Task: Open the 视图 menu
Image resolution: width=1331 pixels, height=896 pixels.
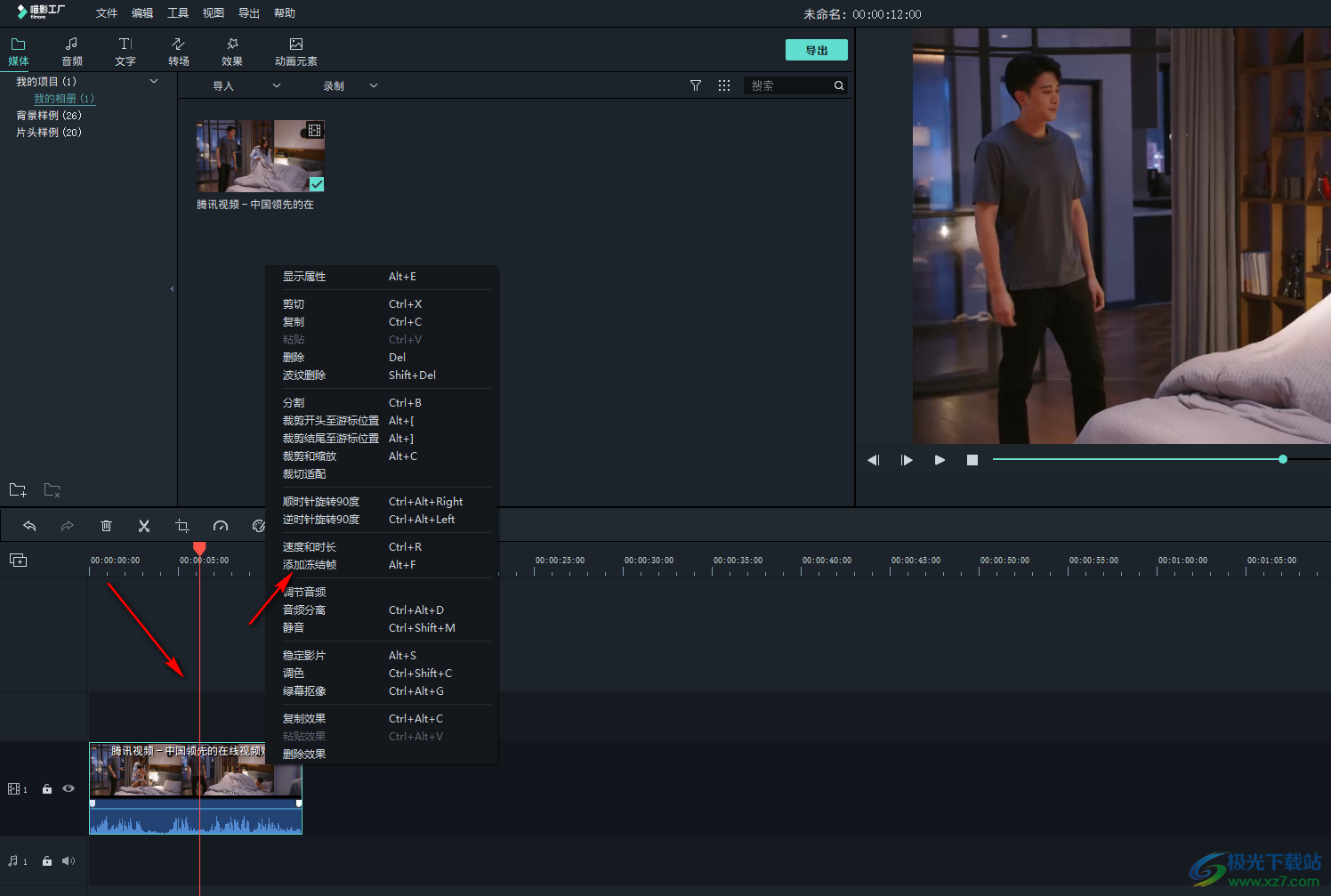Action: (x=214, y=13)
